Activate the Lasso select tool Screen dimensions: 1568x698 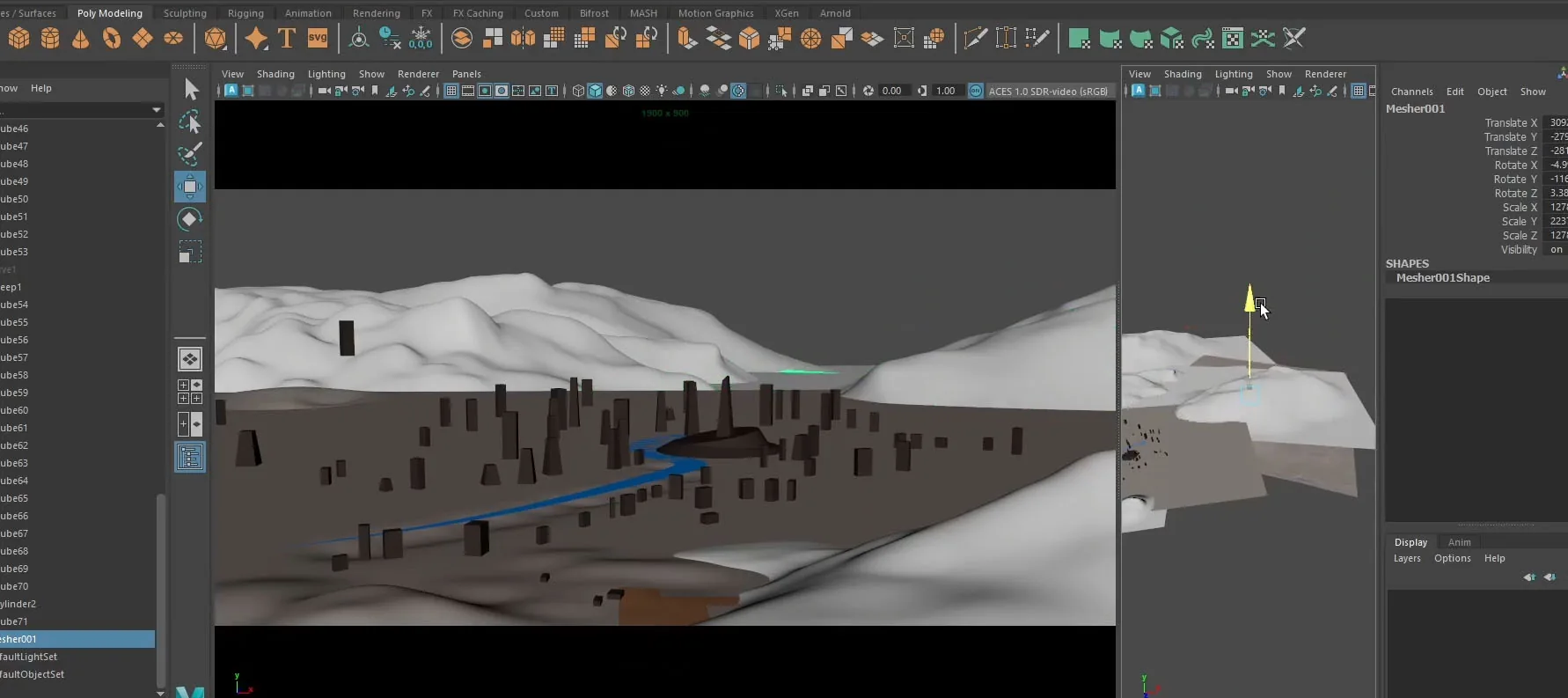pos(190,121)
